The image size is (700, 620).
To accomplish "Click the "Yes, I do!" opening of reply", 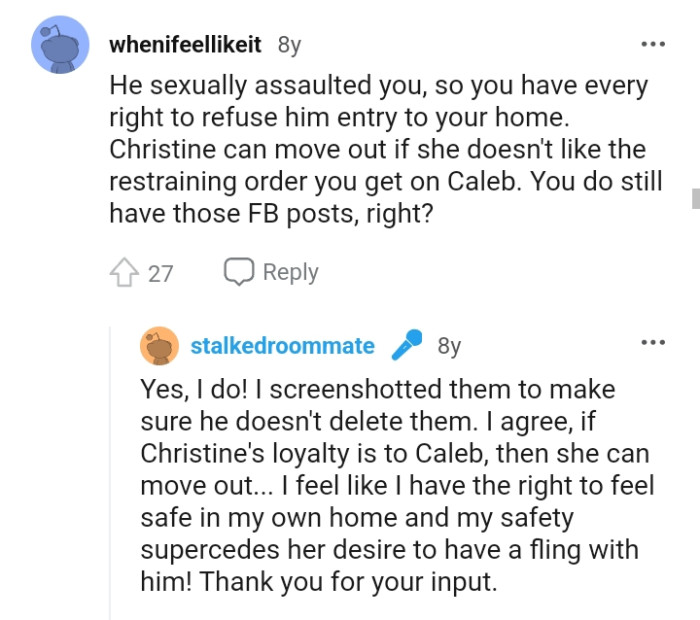I will pos(200,388).
